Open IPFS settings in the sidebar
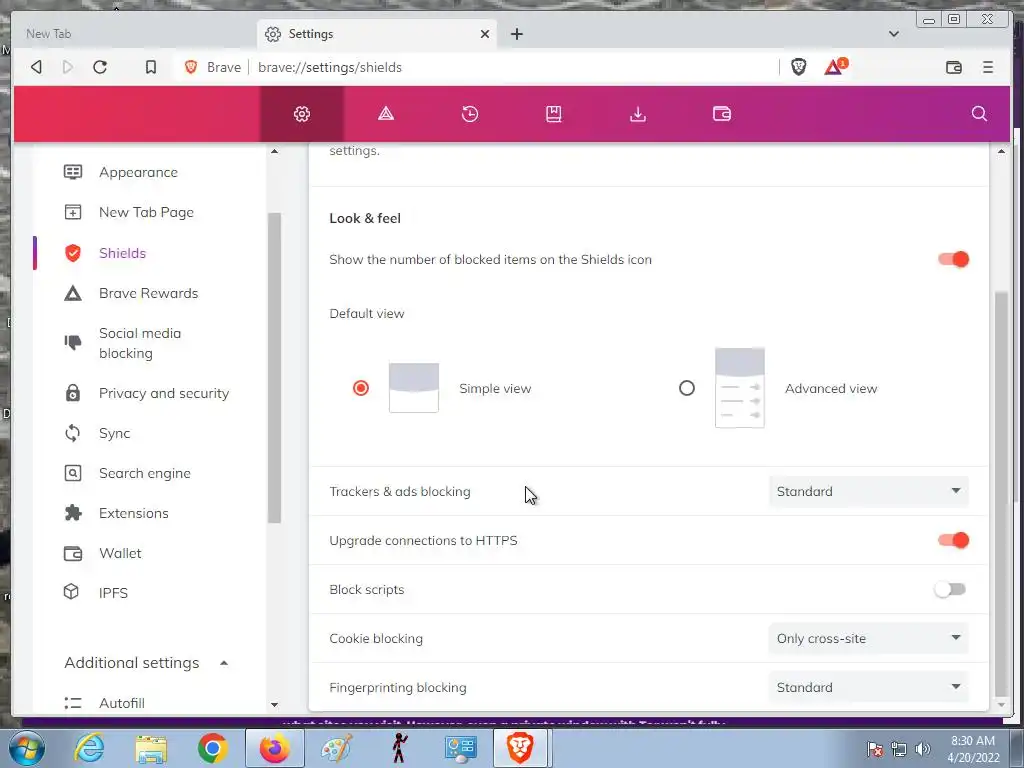This screenshot has height=768, width=1024. (113, 593)
